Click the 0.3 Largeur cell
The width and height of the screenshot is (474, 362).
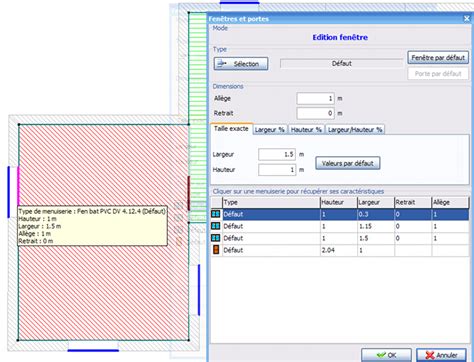pos(376,214)
